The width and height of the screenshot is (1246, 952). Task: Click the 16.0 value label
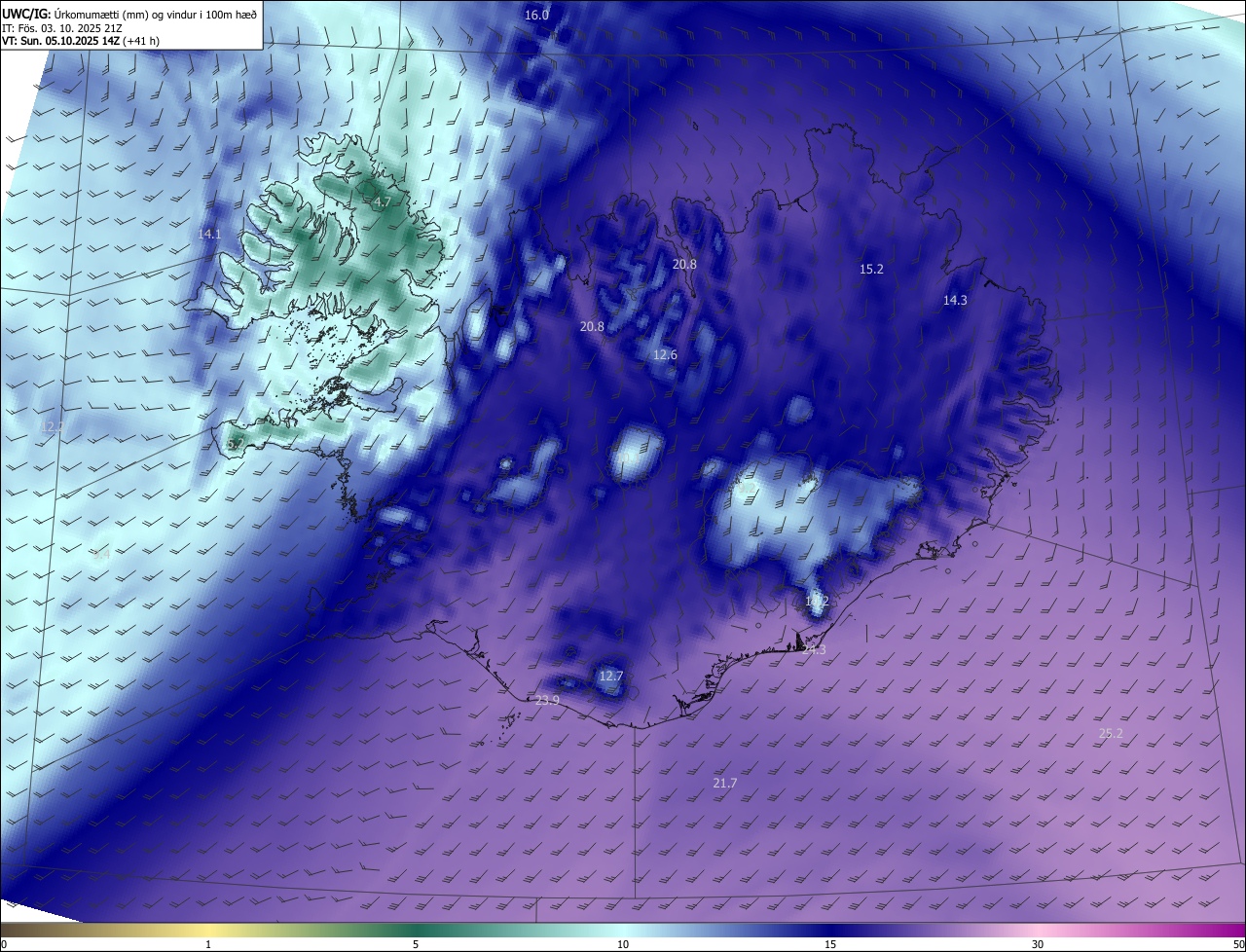tap(536, 15)
